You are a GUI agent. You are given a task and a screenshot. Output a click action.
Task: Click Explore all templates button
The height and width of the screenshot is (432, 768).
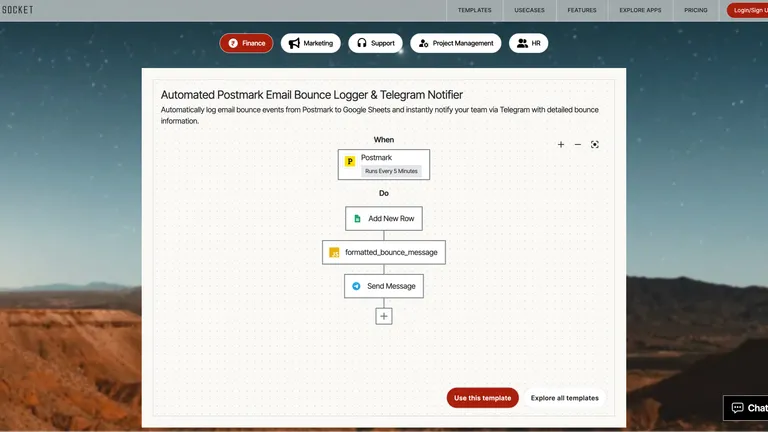564,398
